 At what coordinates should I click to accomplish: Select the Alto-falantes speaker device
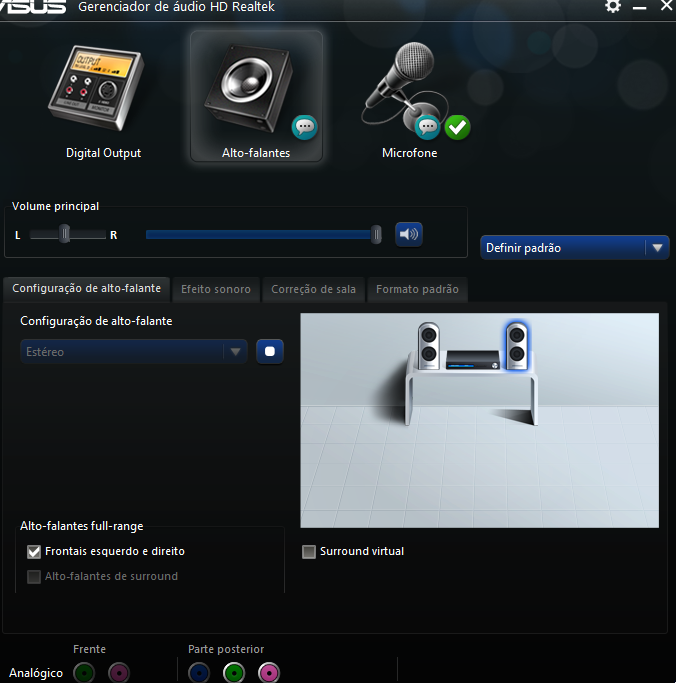(x=256, y=96)
